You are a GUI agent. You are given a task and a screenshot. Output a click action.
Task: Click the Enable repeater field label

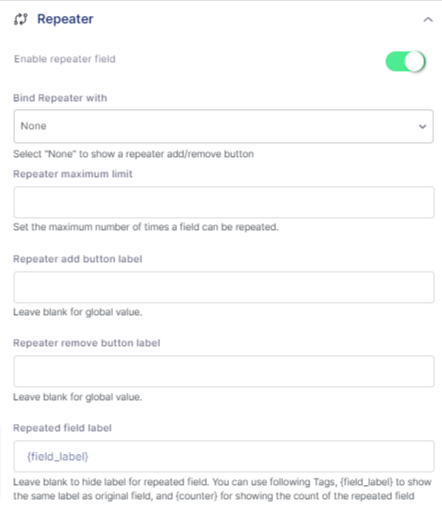click(65, 59)
